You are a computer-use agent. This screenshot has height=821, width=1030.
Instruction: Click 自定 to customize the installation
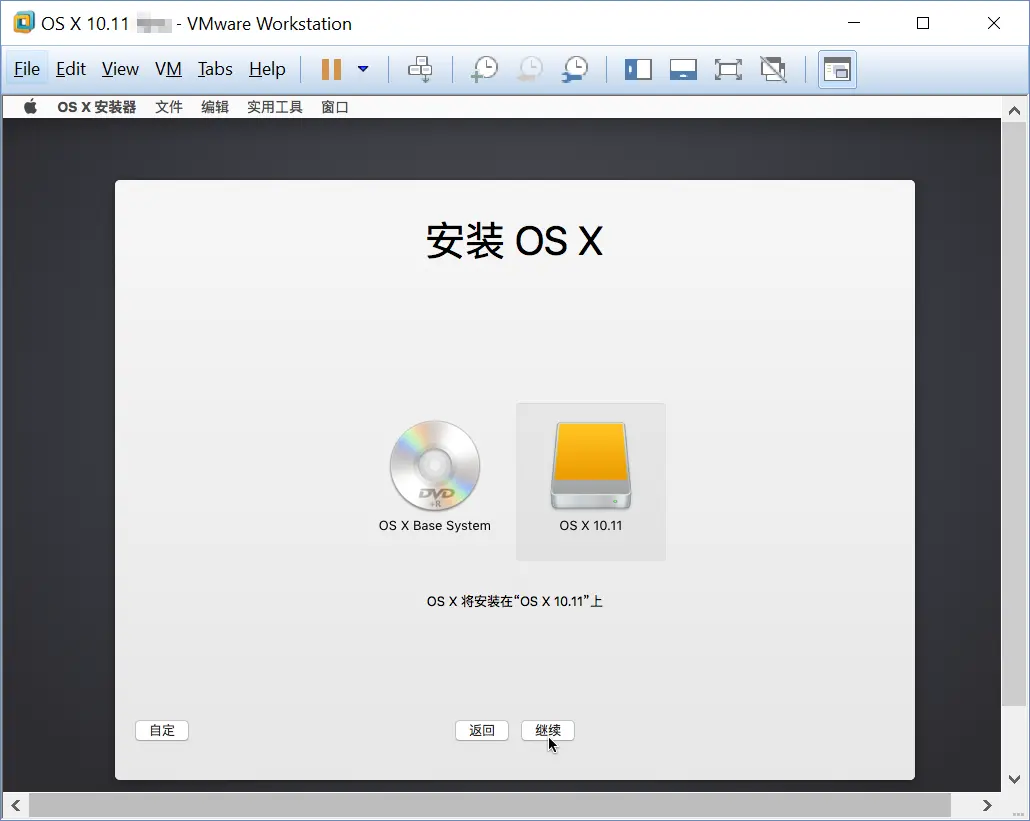click(161, 730)
